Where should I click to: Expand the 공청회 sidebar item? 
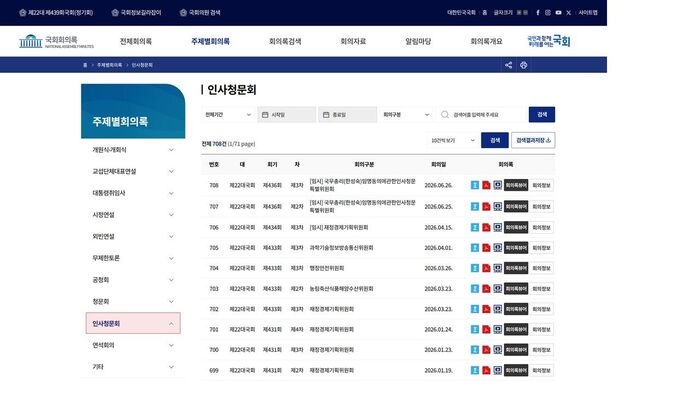(x=133, y=280)
